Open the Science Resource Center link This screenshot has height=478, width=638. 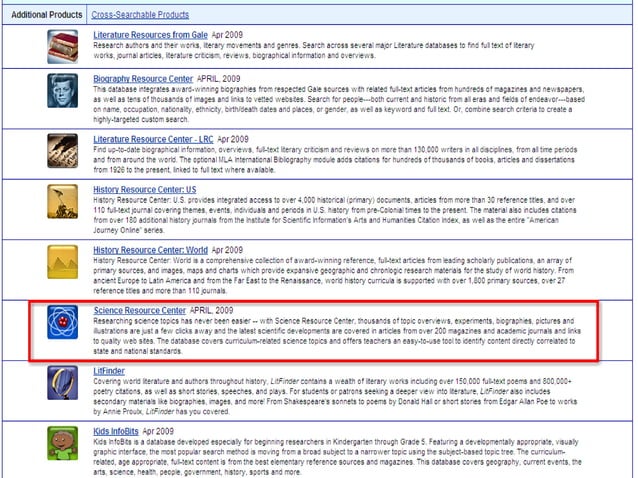140,310
